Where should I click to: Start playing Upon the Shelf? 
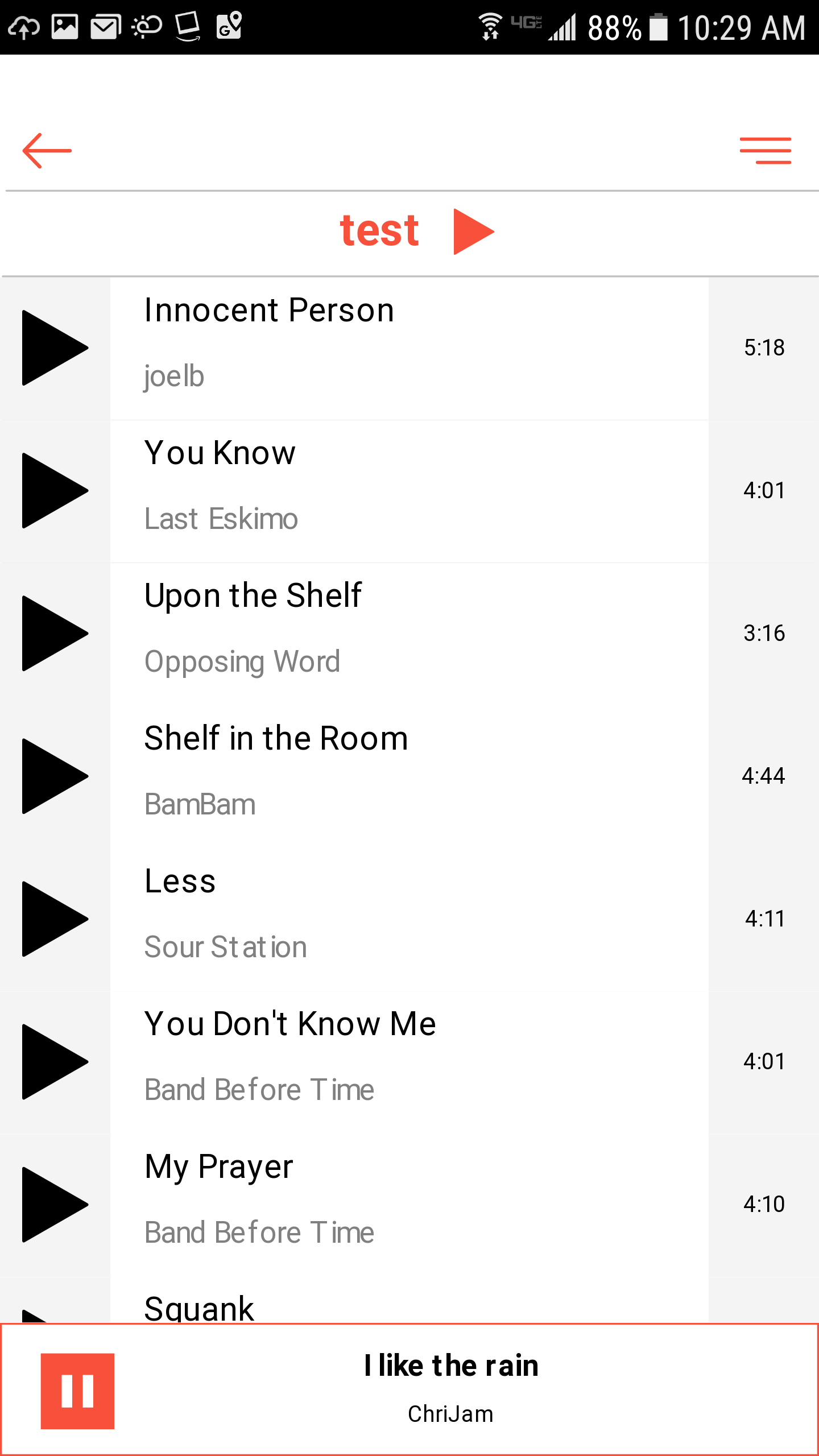[55, 633]
